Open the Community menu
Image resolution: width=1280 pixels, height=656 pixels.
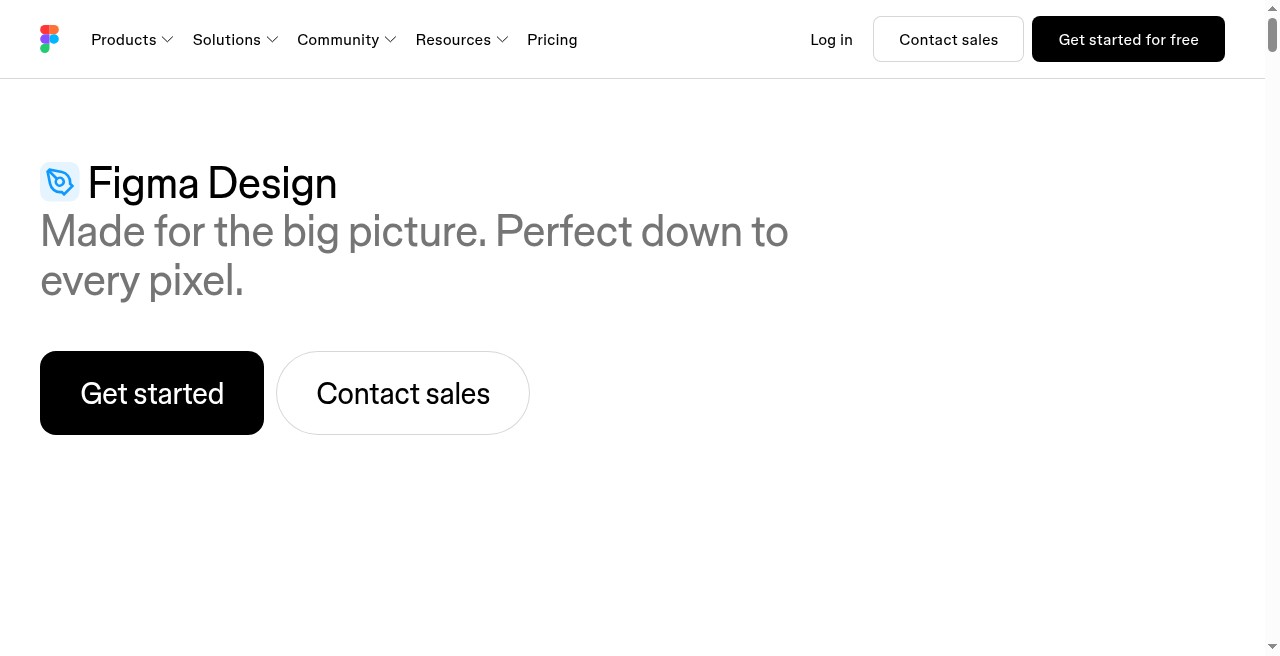pyautogui.click(x=347, y=40)
